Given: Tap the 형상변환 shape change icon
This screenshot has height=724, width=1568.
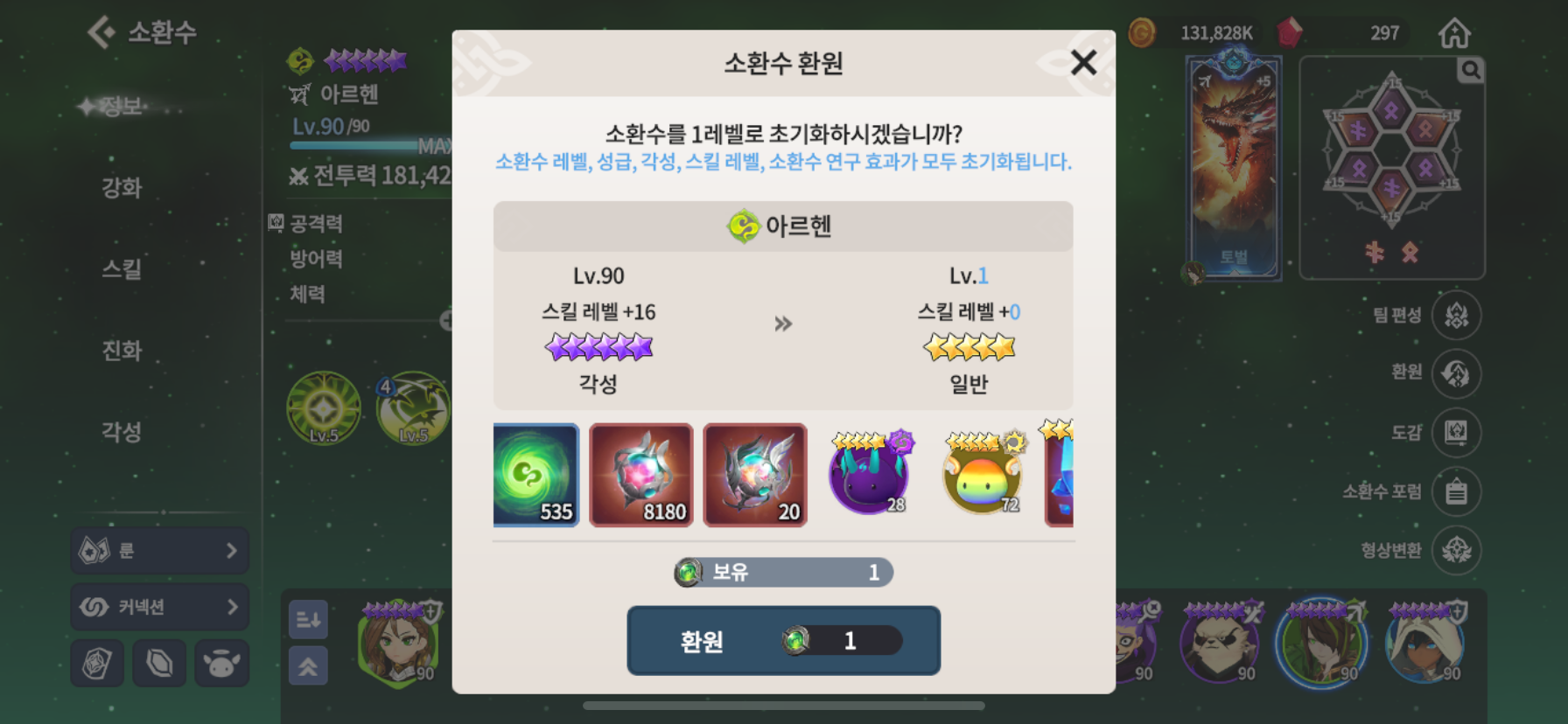Looking at the screenshot, I should (x=1456, y=549).
